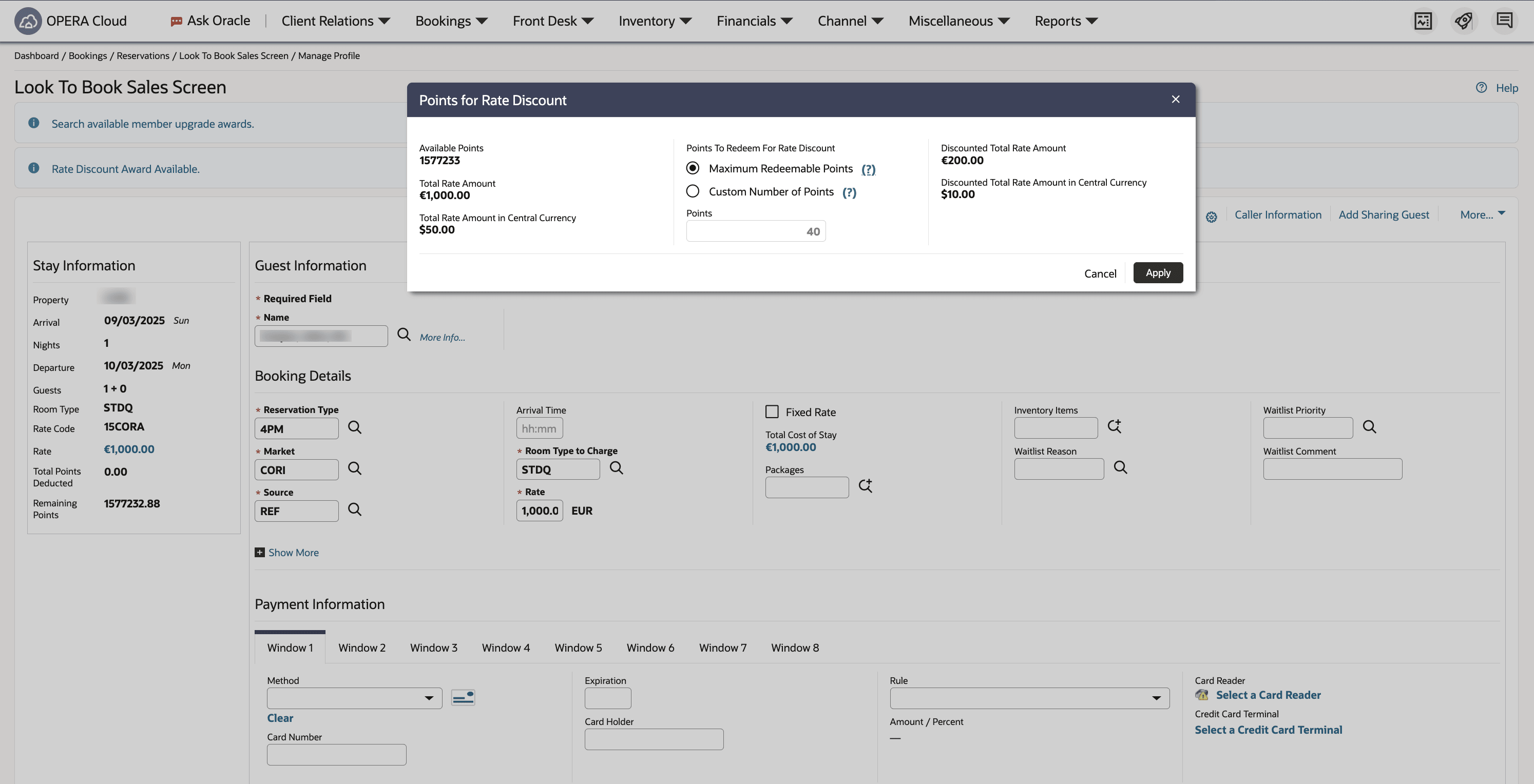Open the Ask Oracle chat icon
The image size is (1534, 784).
[176, 22]
